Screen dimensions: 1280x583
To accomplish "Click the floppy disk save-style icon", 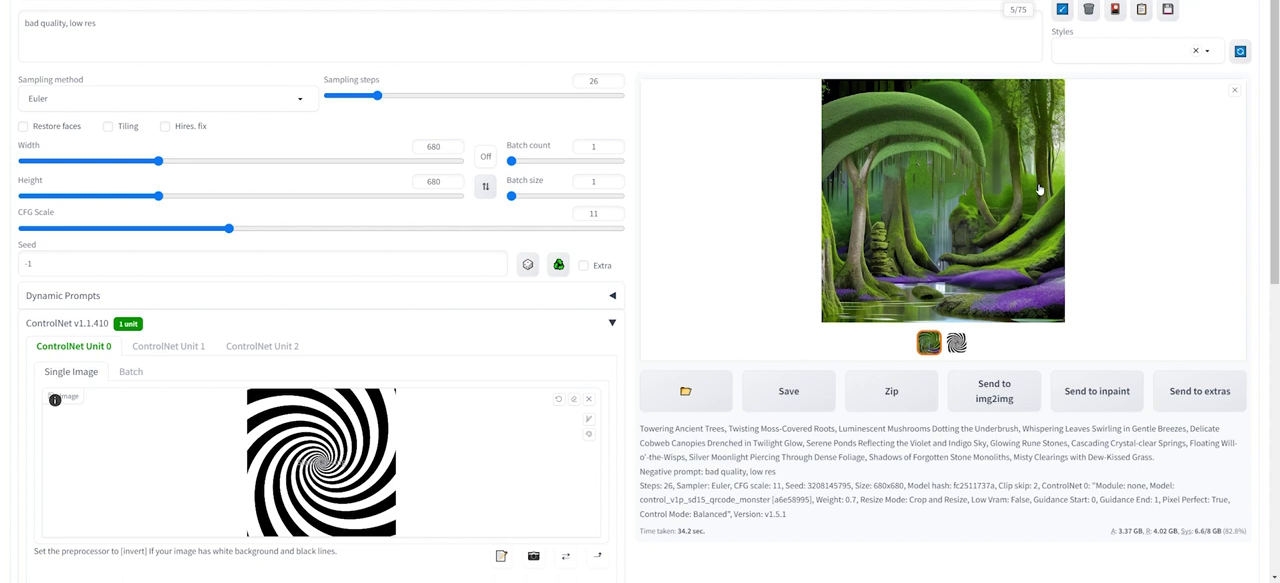I will 1168,9.
